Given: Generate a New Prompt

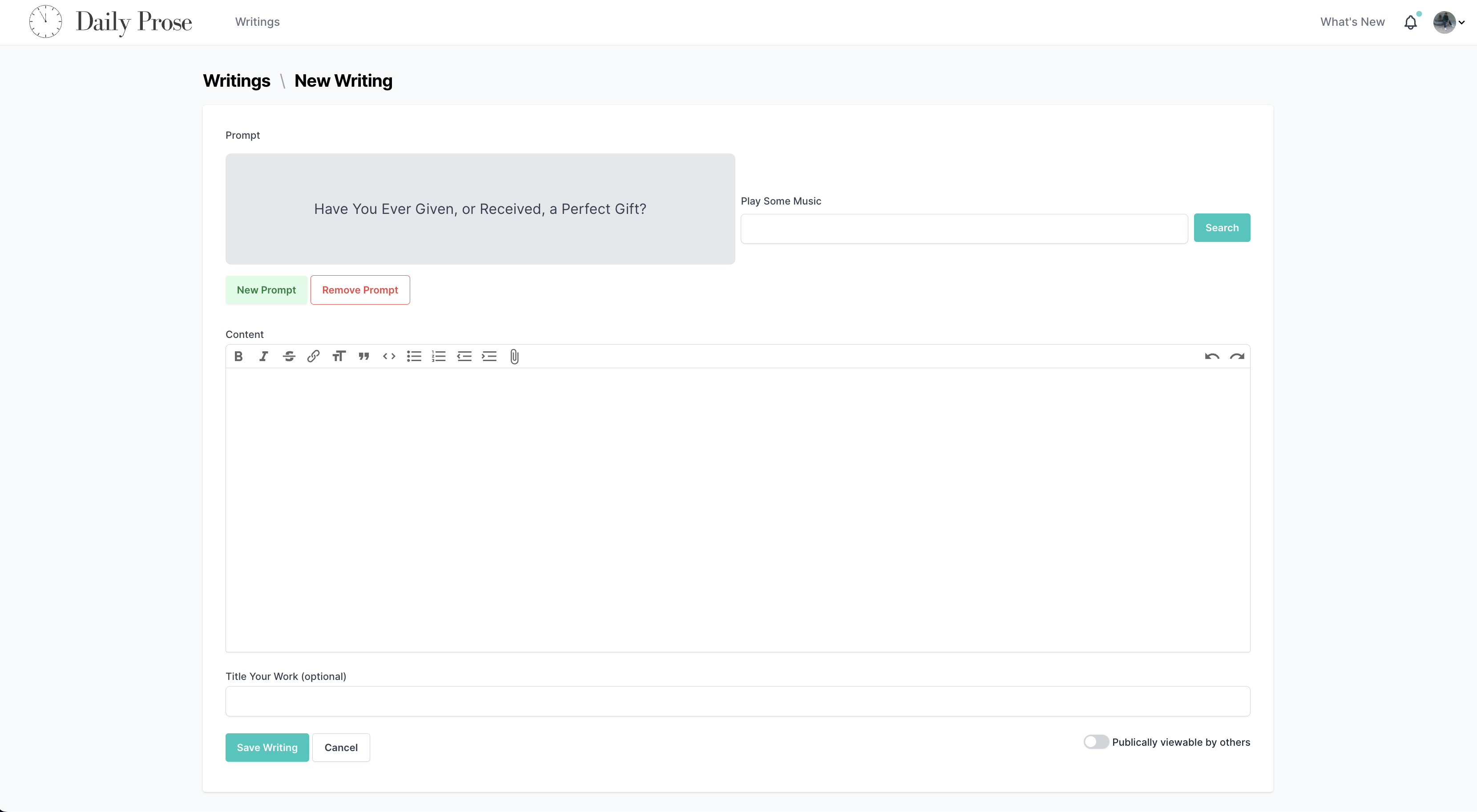Looking at the screenshot, I should point(266,290).
